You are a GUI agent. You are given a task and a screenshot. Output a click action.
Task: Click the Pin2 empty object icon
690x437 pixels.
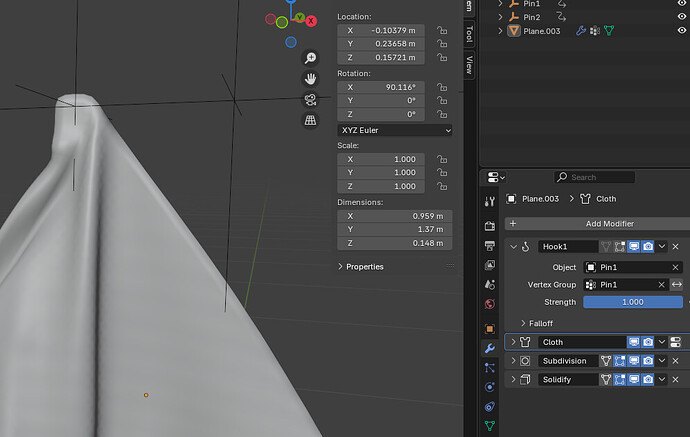pyautogui.click(x=514, y=17)
